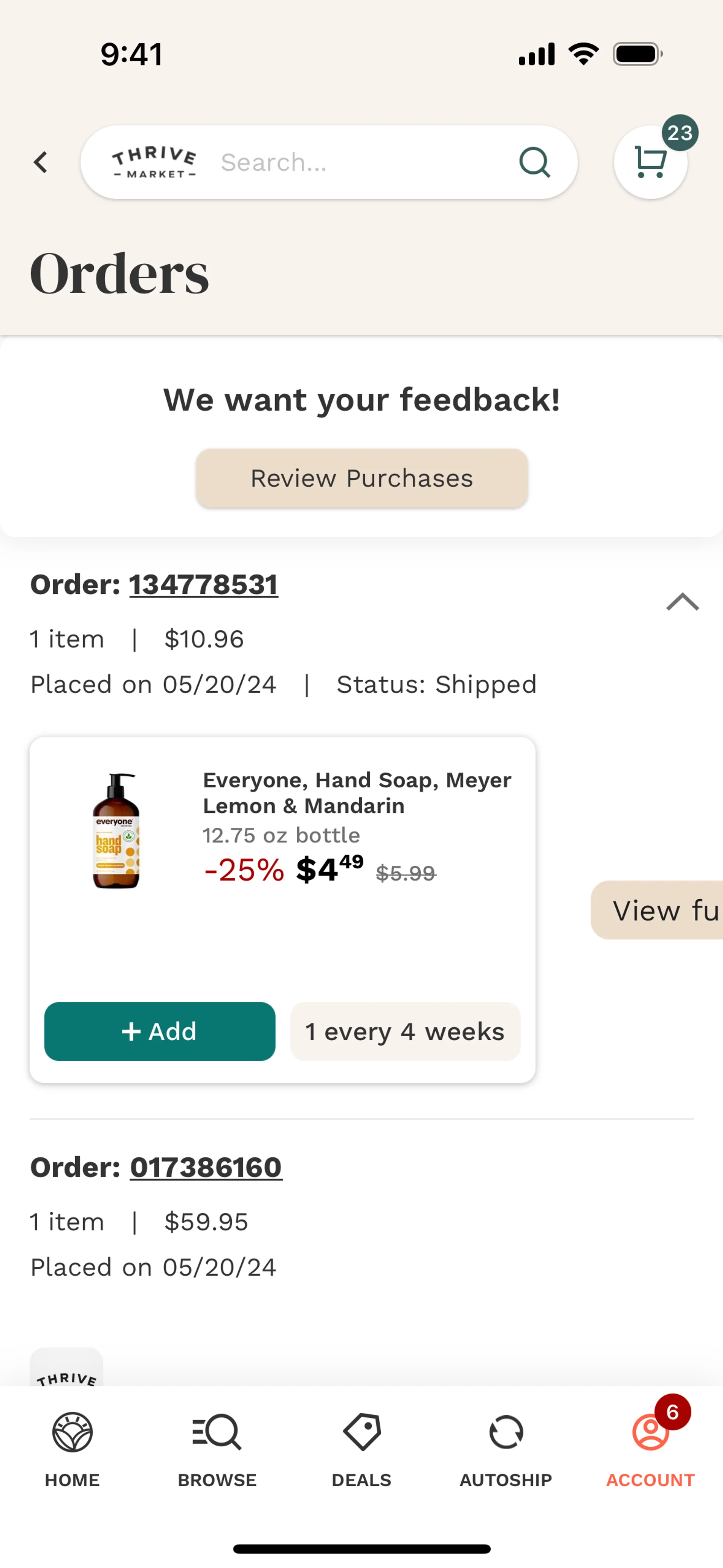
Task: Tap the search magnifier icon
Action: (x=534, y=162)
